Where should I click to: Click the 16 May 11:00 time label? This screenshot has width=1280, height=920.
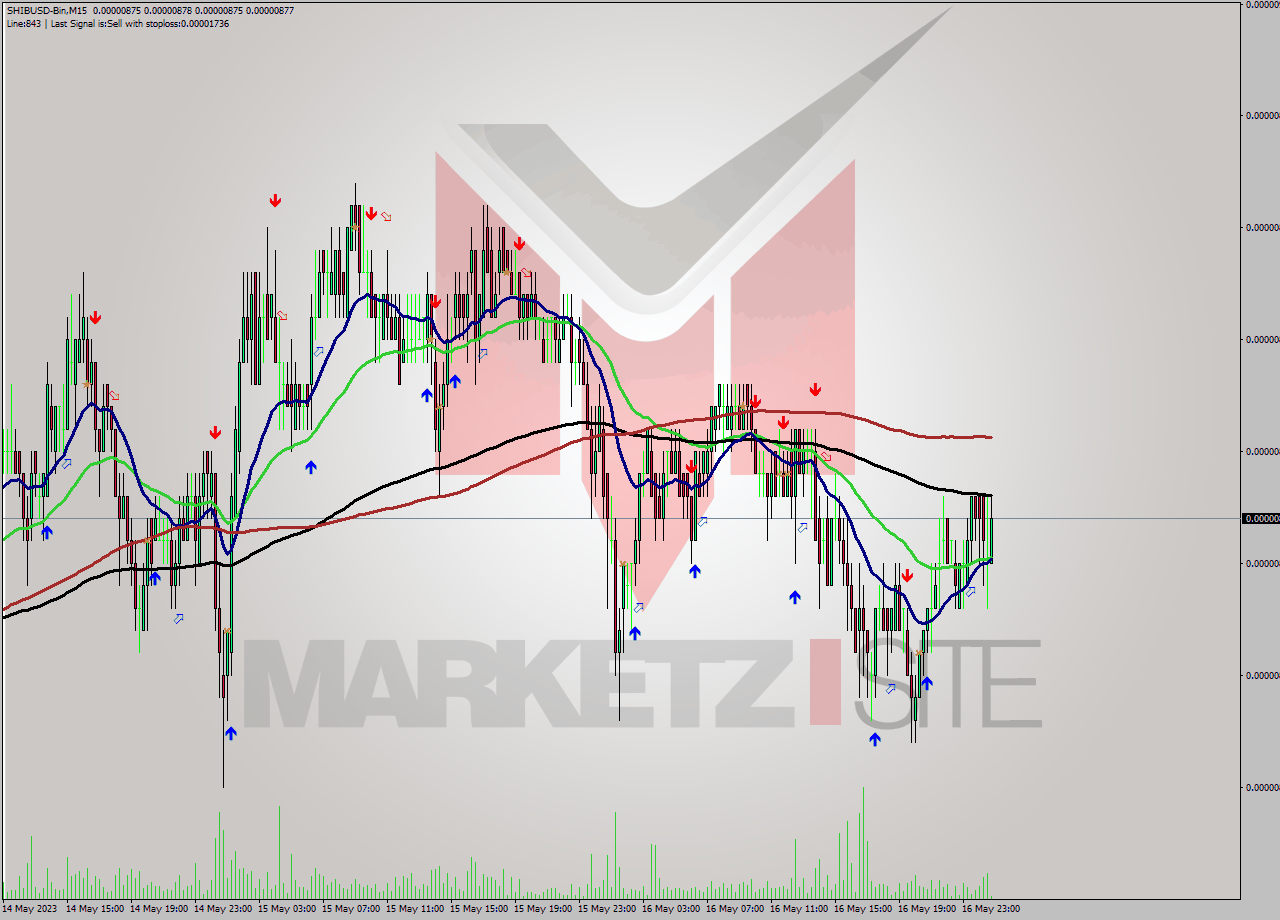tap(801, 909)
